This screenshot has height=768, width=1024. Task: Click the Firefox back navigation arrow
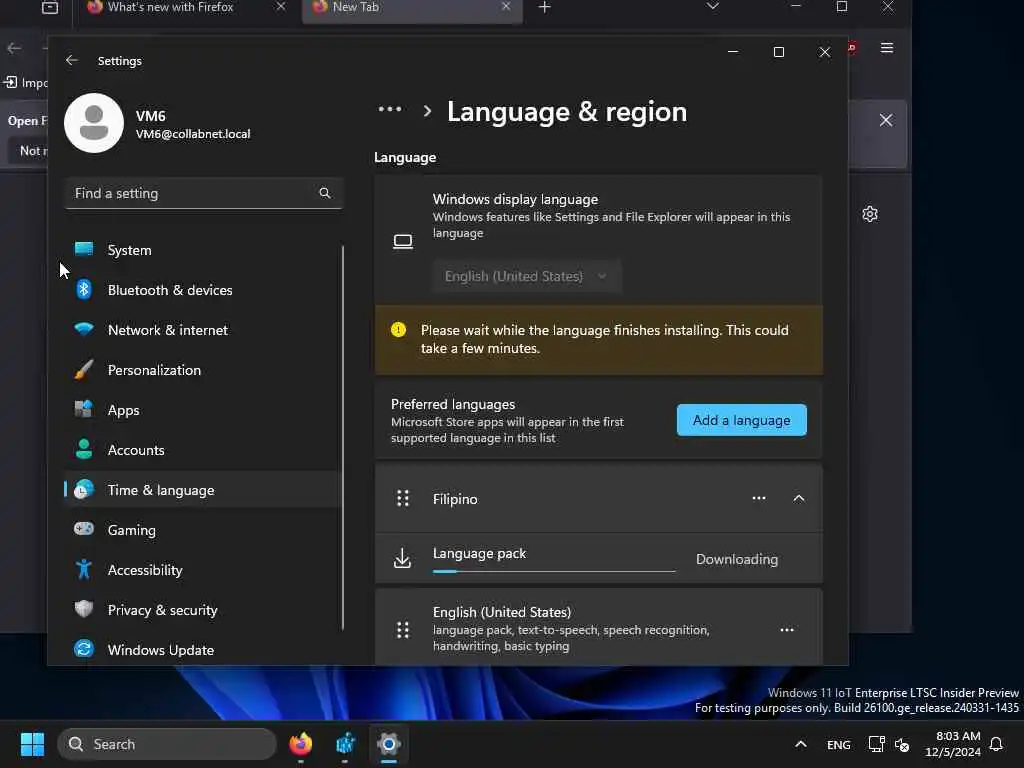[x=14, y=48]
